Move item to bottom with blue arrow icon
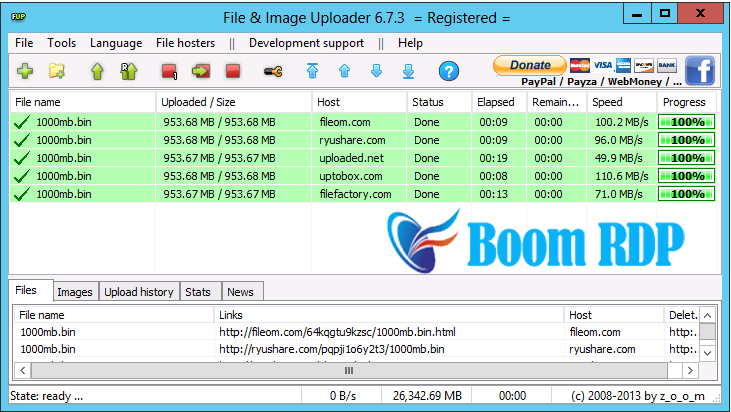 click(x=408, y=71)
